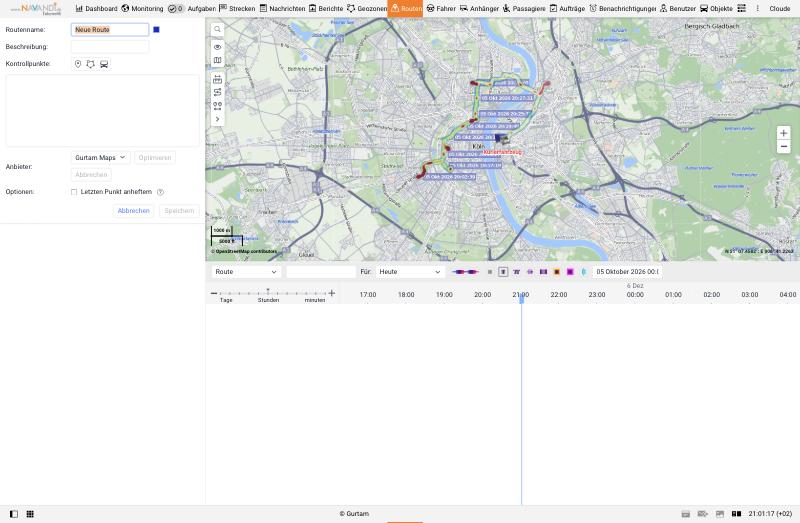Zoom in on the map
Screen dimensions: 800x523
click(x=784, y=133)
